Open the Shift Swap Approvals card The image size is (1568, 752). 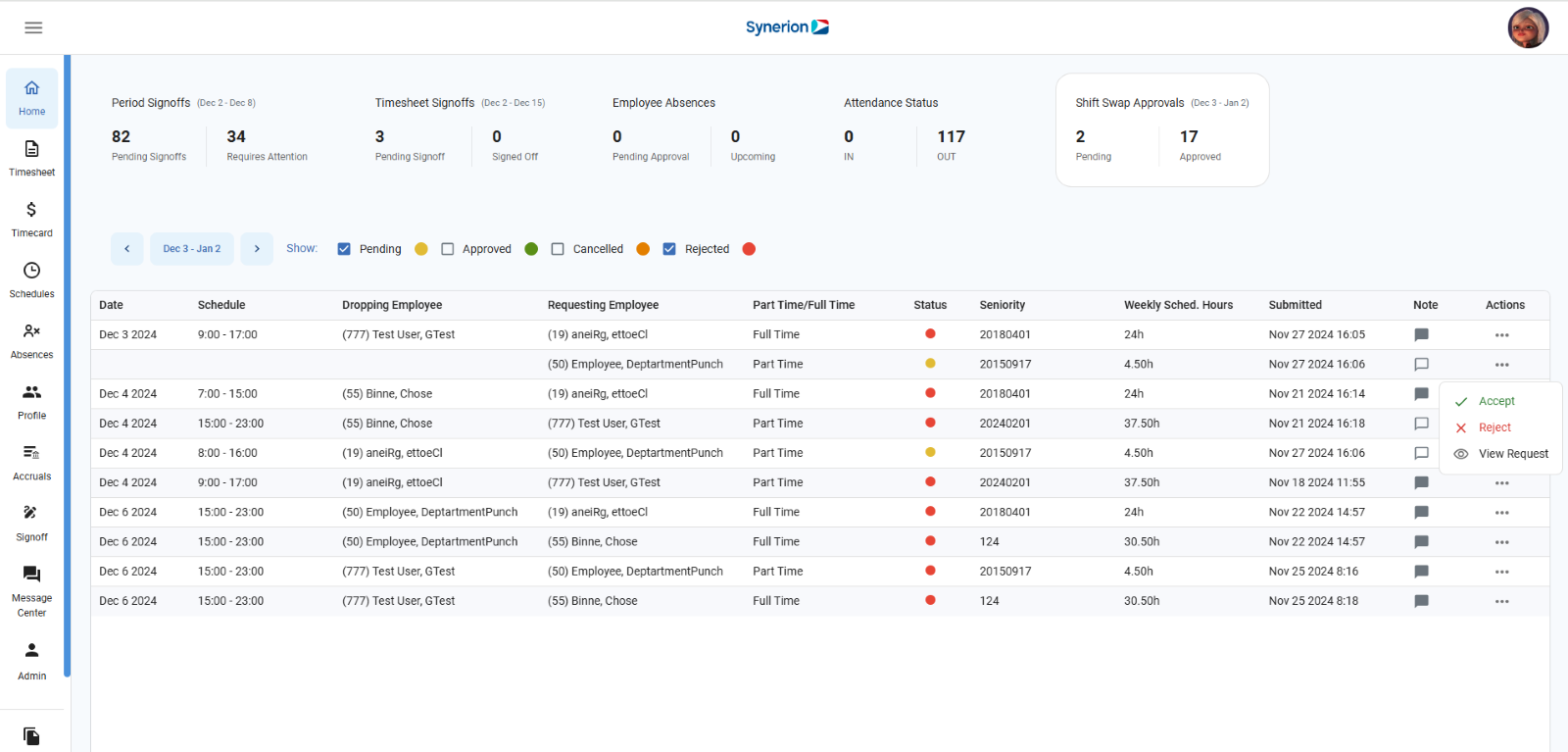(1162, 129)
